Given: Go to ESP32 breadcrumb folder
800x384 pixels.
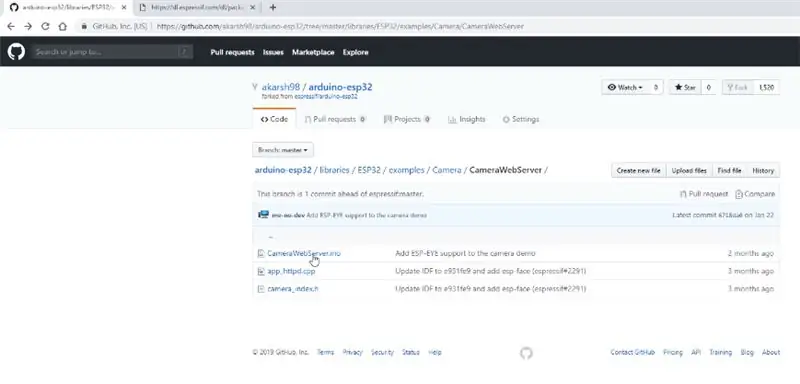Looking at the screenshot, I should pyautogui.click(x=369, y=170).
